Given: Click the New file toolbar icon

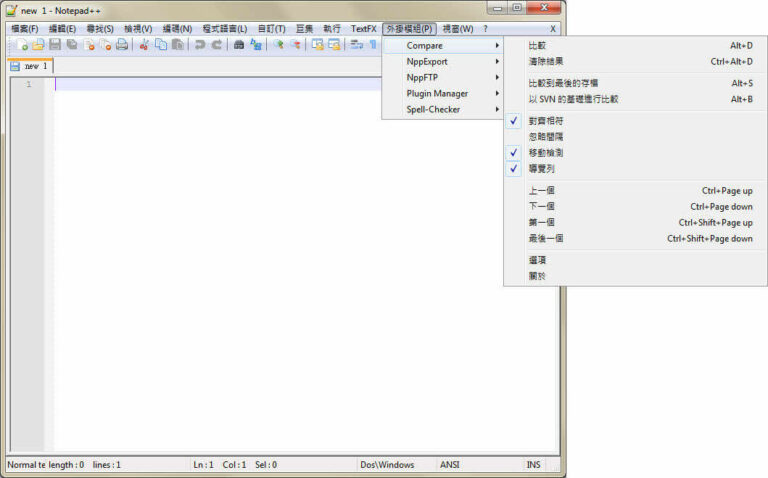Looking at the screenshot, I should [22, 45].
